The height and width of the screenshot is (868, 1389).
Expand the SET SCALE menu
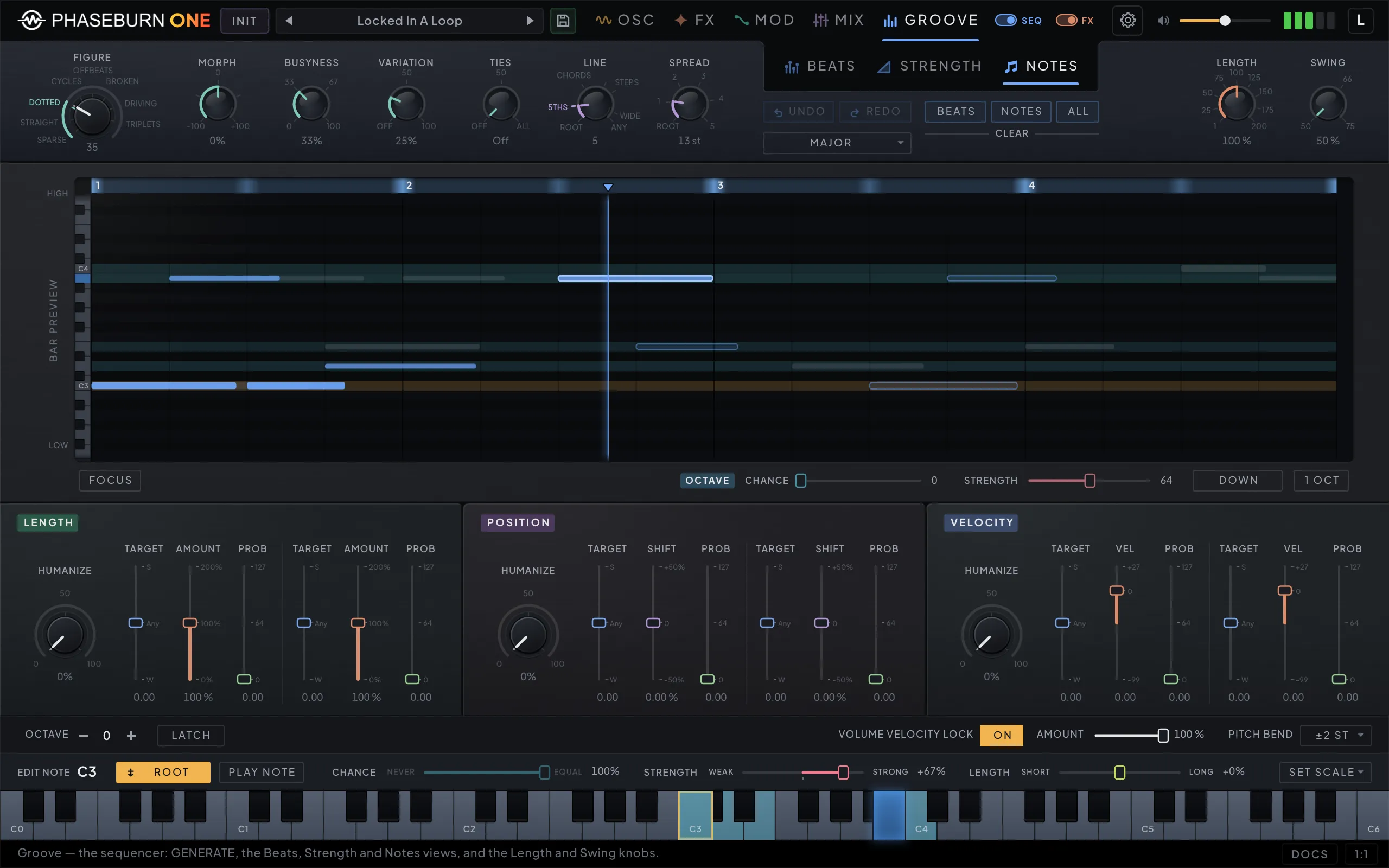point(1326,772)
